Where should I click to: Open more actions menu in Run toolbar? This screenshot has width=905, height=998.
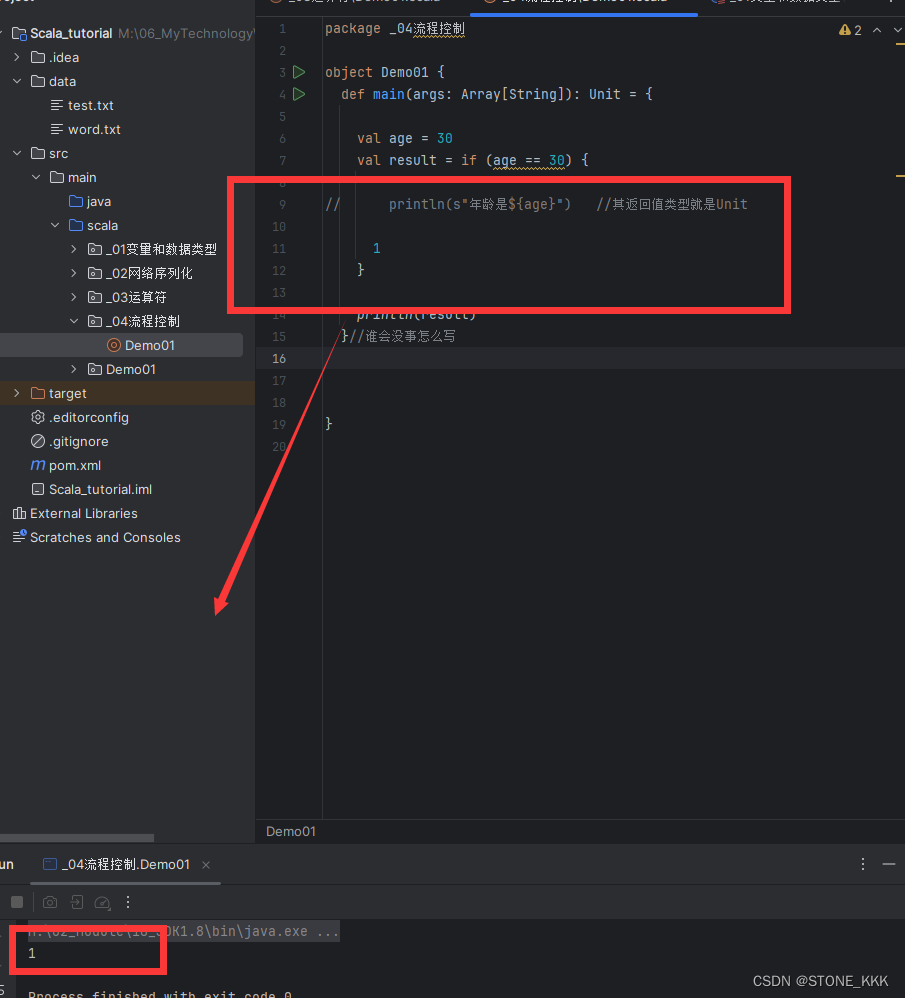click(x=128, y=902)
